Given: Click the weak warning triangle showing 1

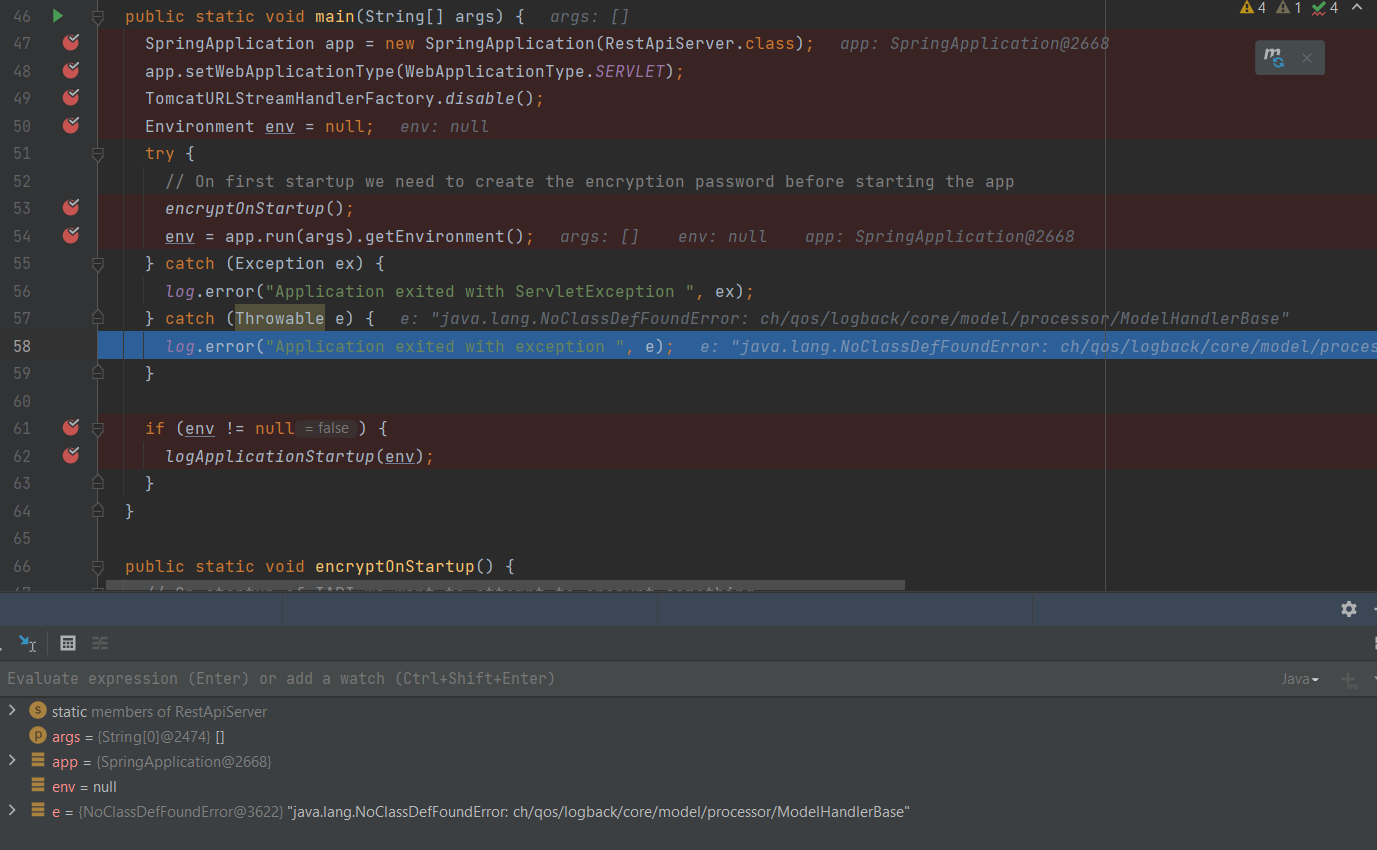Looking at the screenshot, I should click(x=1283, y=8).
